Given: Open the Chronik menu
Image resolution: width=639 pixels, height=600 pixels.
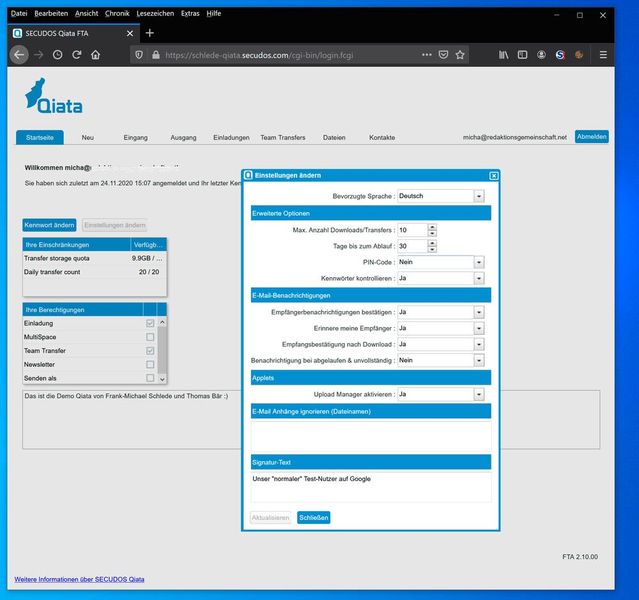Looking at the screenshot, I should pos(117,13).
